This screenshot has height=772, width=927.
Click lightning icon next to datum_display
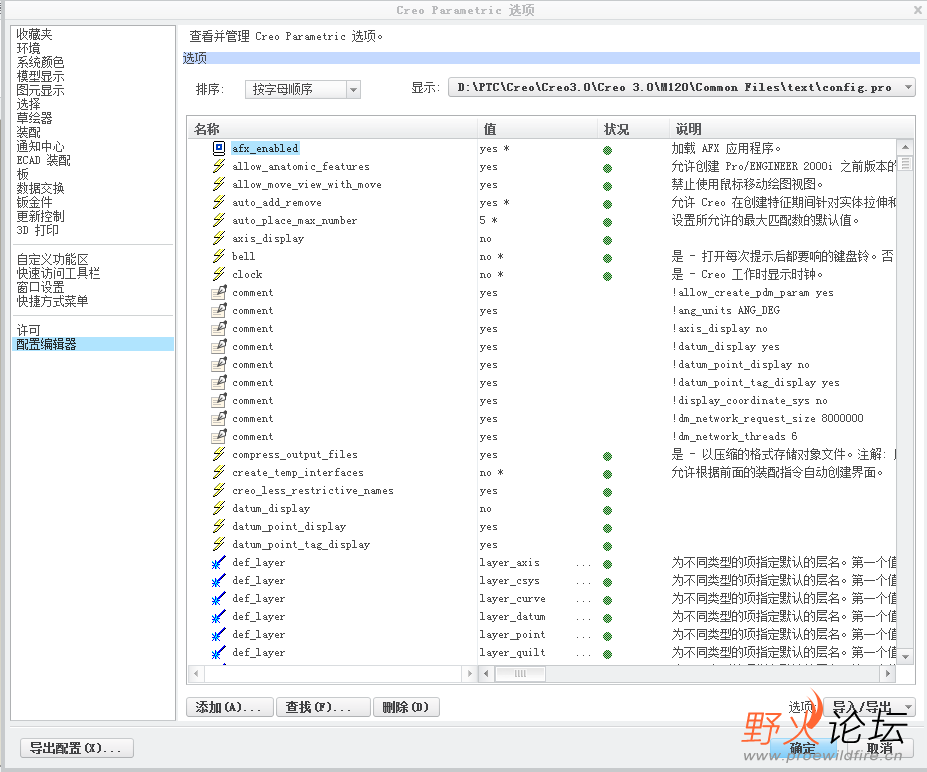tap(219, 508)
